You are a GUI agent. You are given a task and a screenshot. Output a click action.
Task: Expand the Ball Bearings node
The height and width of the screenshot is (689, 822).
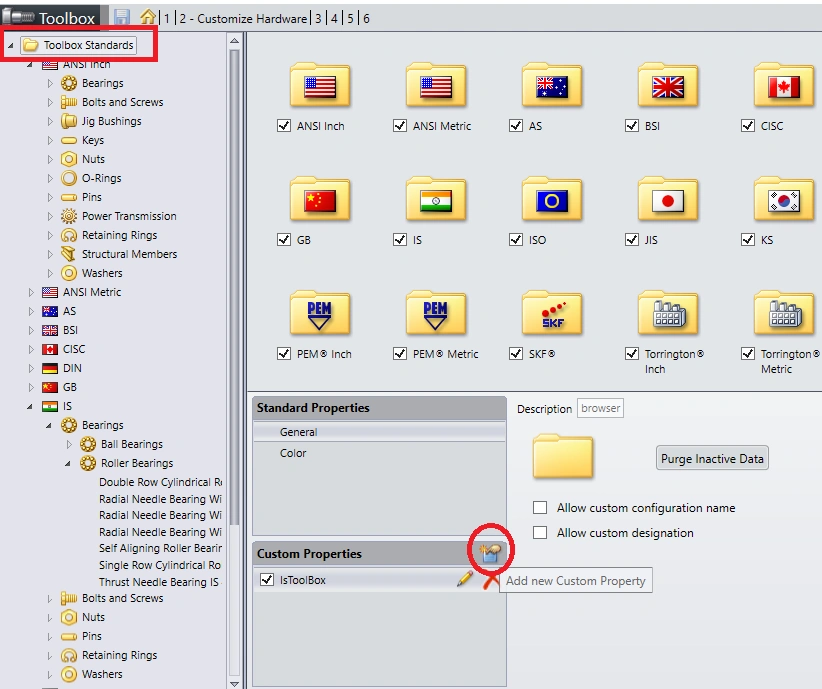69,444
